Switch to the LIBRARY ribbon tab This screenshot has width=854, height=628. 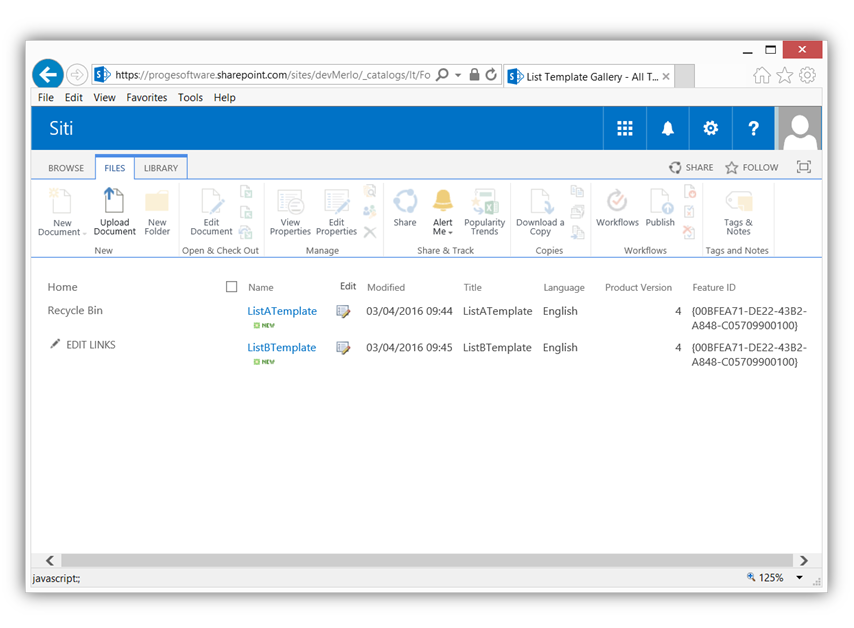click(x=160, y=167)
